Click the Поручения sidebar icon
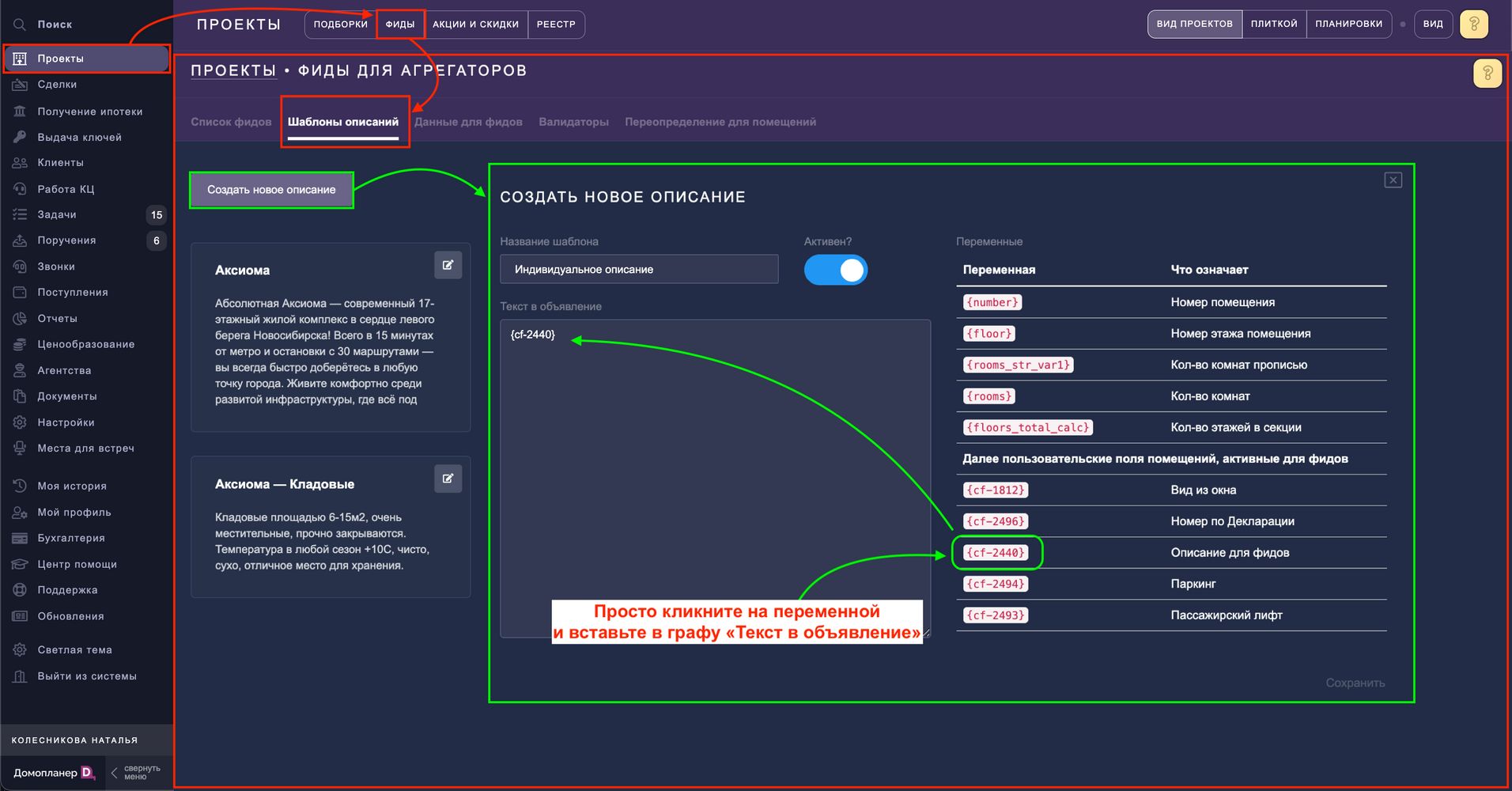Viewport: 1512px width, 791px height. point(20,240)
